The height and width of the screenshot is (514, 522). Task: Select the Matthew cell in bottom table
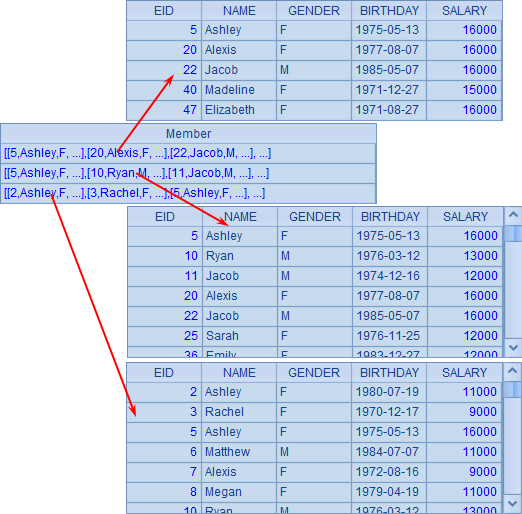click(239, 452)
